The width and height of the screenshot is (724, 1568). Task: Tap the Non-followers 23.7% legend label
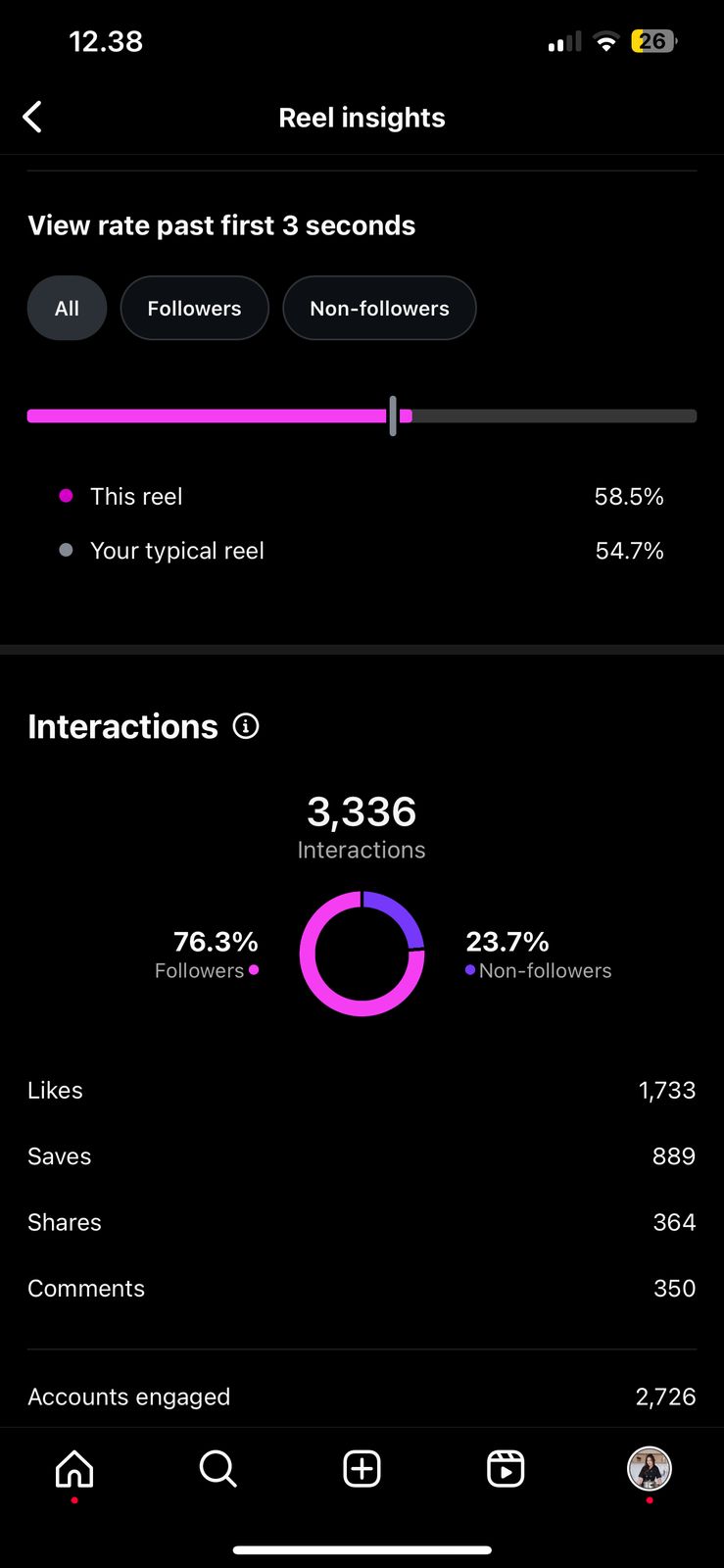[539, 955]
